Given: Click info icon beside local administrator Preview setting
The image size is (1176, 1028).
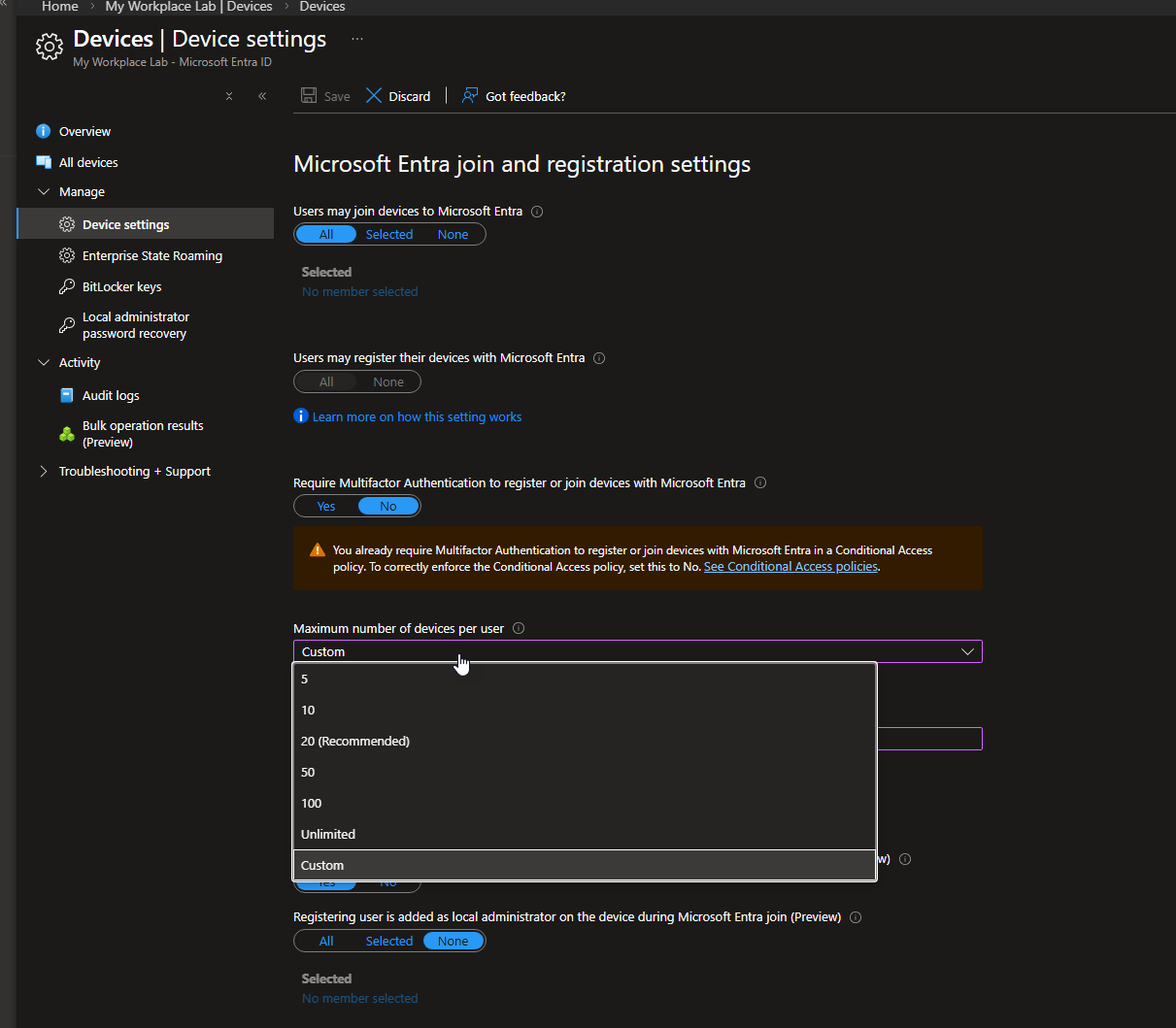Looking at the screenshot, I should (856, 917).
